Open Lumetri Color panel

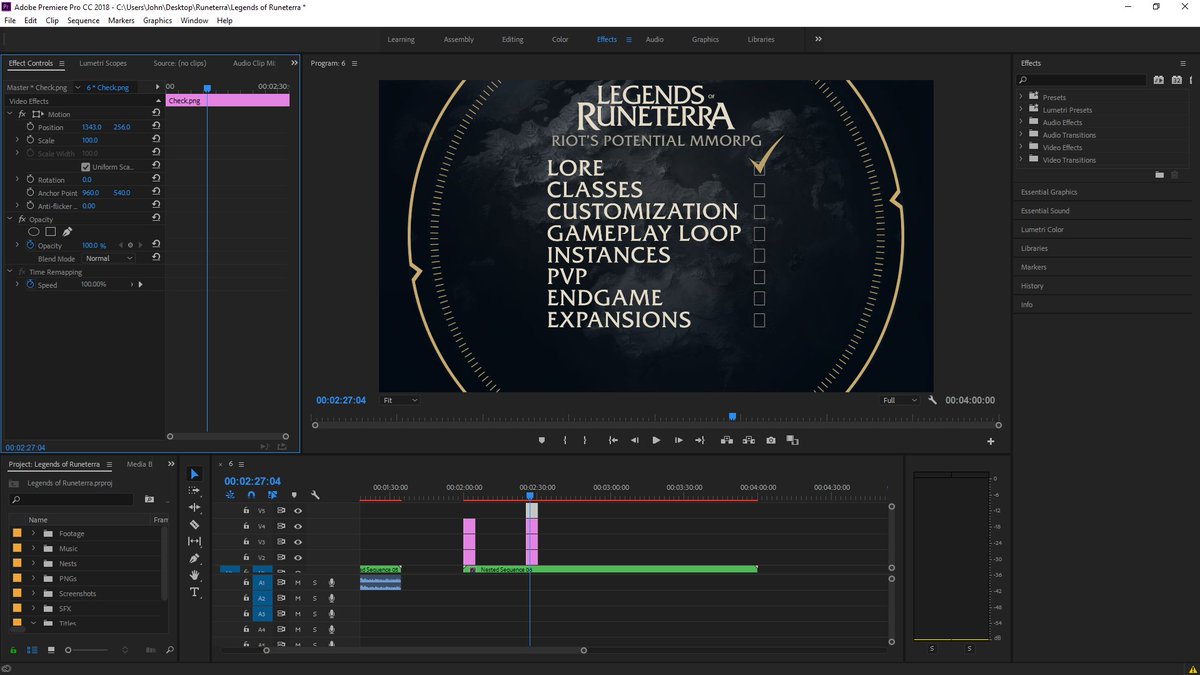click(x=1042, y=229)
